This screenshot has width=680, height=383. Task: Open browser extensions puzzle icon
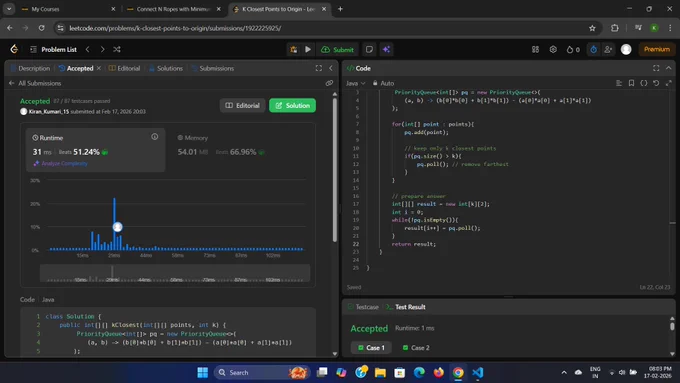tap(615, 28)
